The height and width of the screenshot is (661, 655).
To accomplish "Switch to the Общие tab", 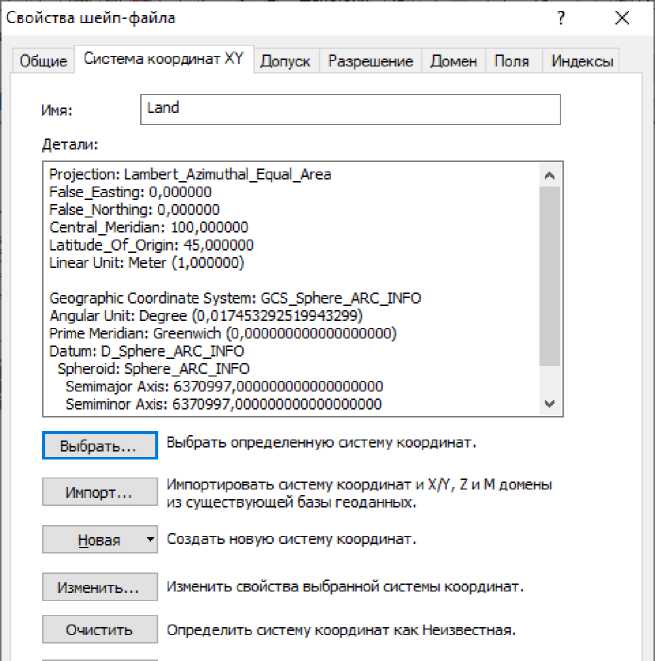I will [43, 61].
